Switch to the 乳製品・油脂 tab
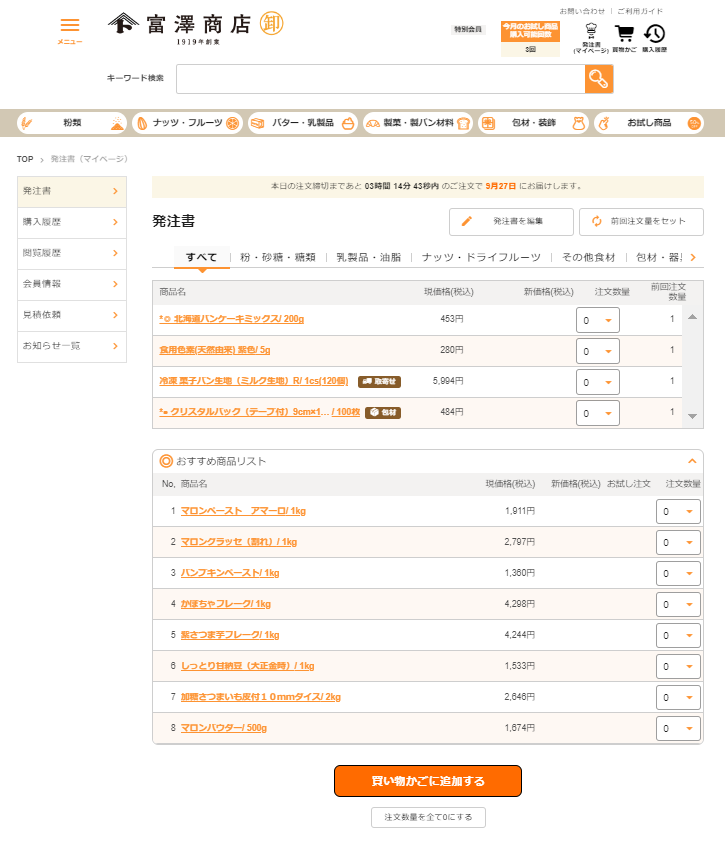Viewport: 725px width, 861px height. coord(369,258)
